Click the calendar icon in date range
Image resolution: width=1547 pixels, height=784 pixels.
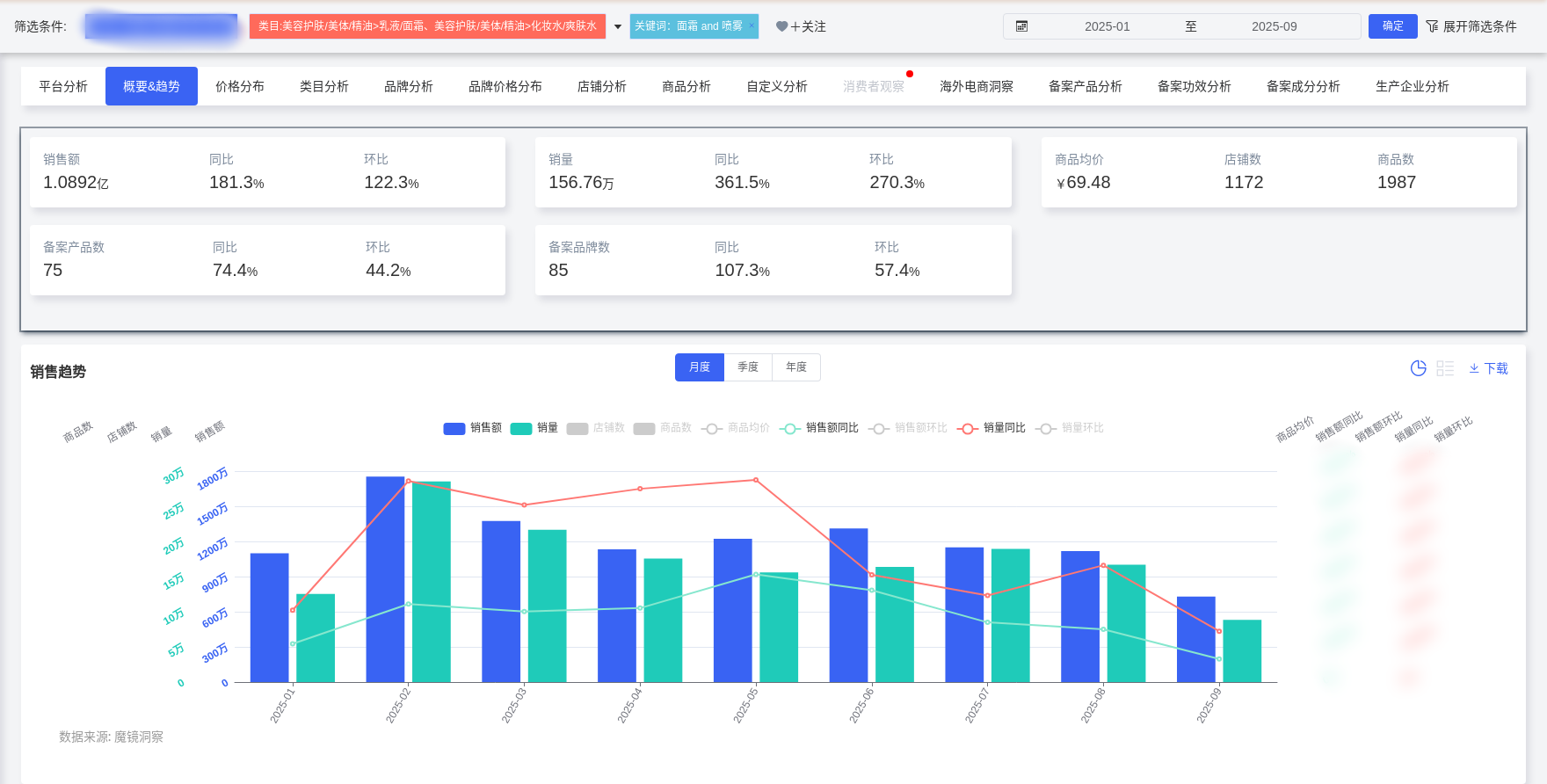1021,26
